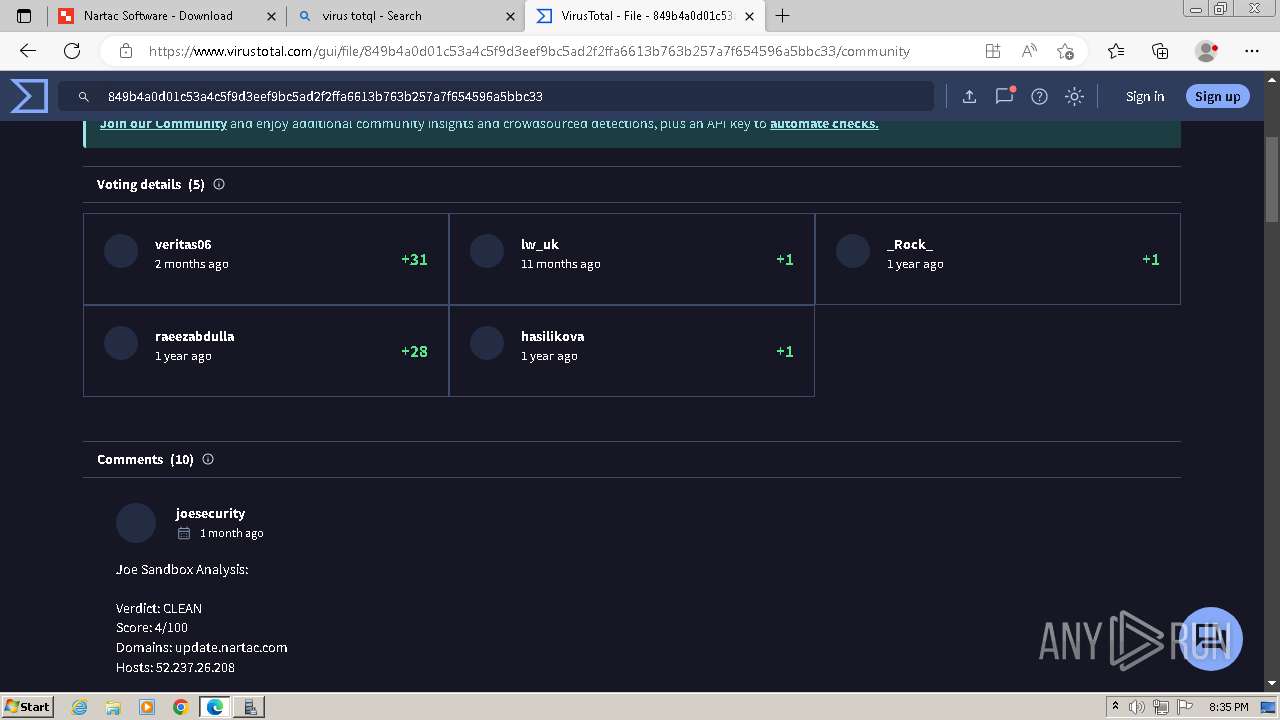
Task: Click the page vertical scrollbar thumb
Action: pyautogui.click(x=1272, y=179)
